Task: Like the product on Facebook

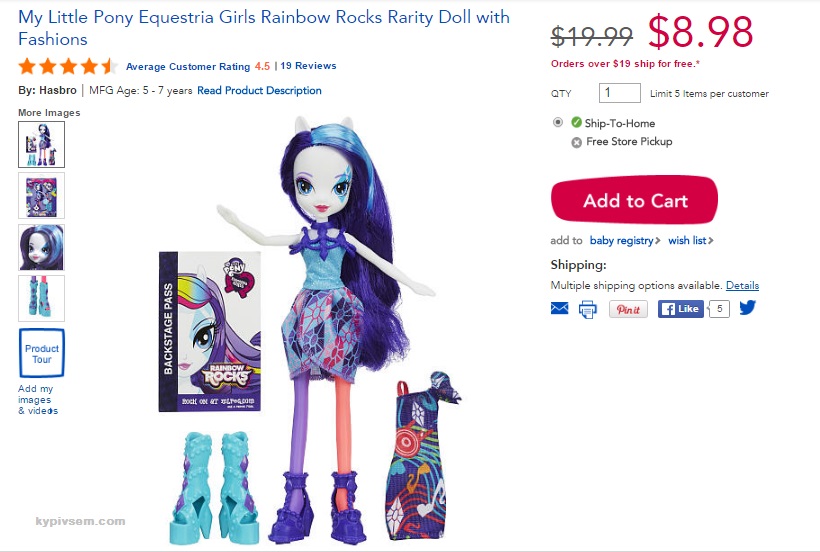Action: [680, 309]
